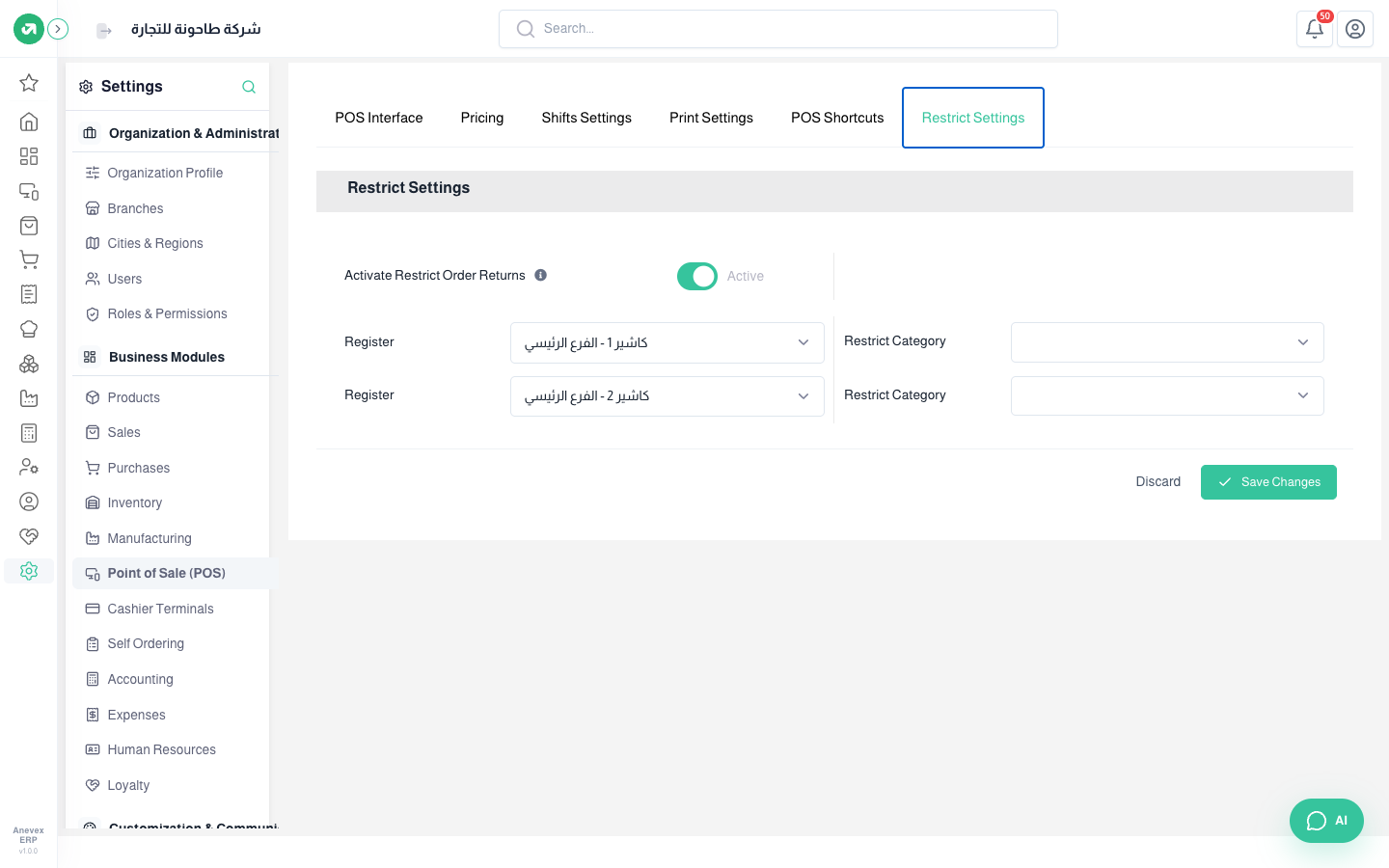The height and width of the screenshot is (868, 1389).
Task: Open the user profile avatar icon
Action: (x=1355, y=29)
